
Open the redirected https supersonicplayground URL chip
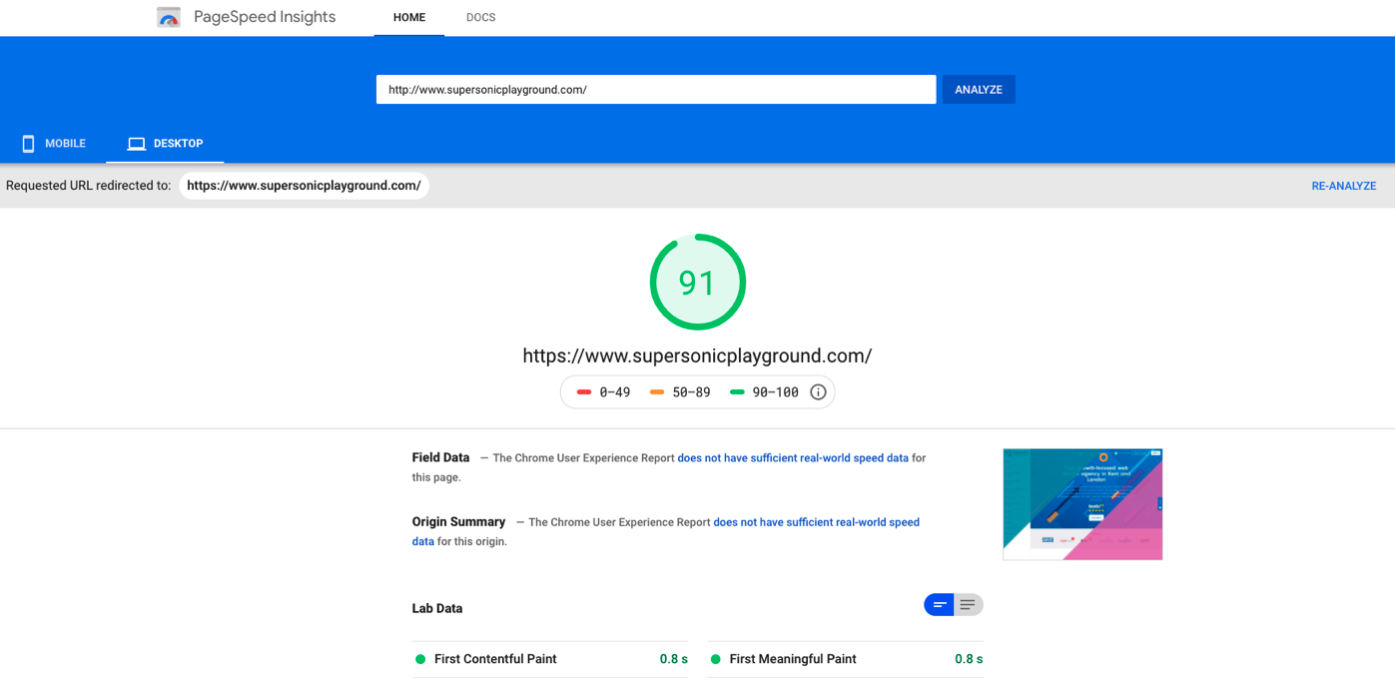(x=304, y=186)
